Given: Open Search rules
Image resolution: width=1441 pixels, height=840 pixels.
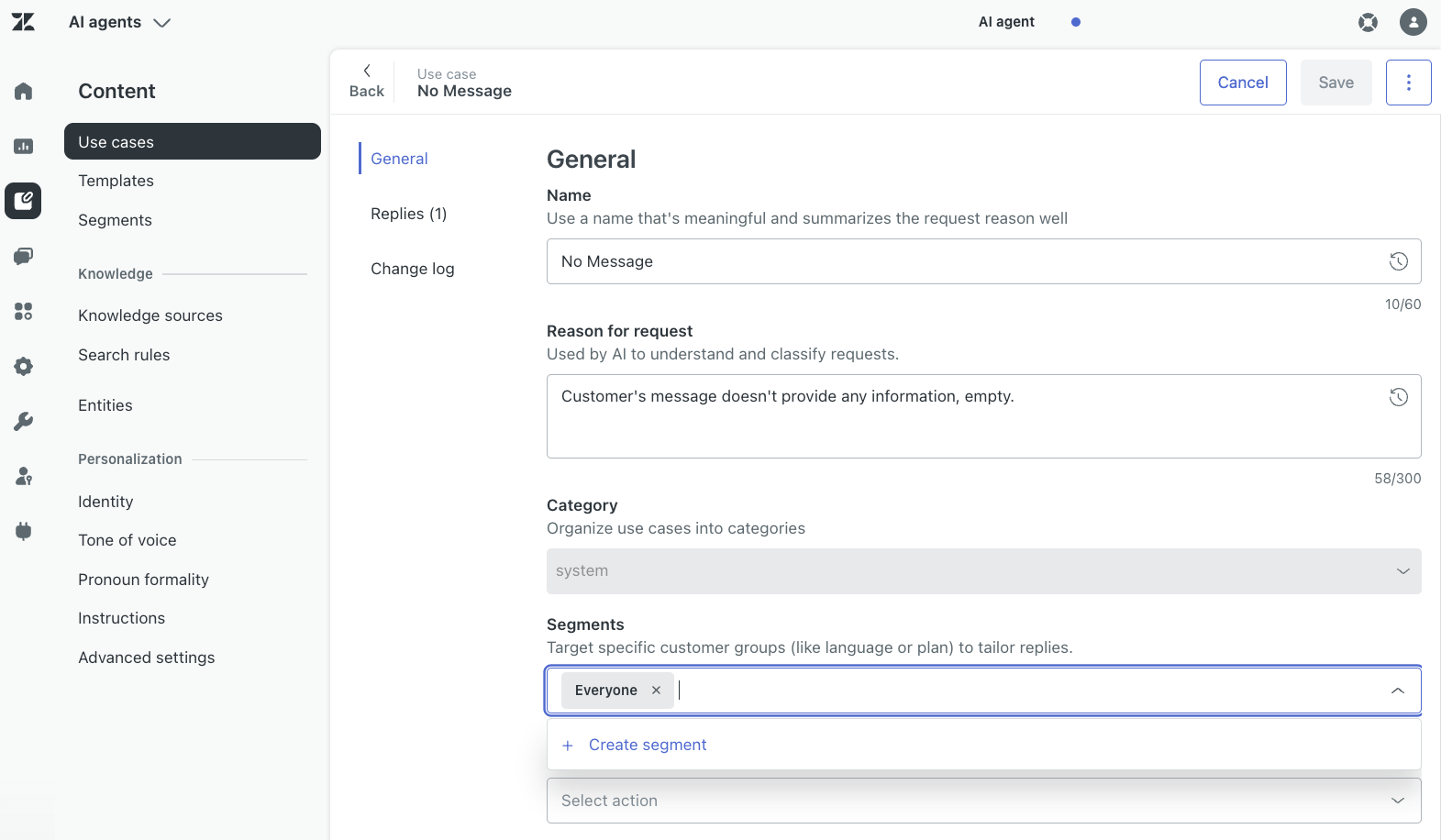Looking at the screenshot, I should 124,355.
